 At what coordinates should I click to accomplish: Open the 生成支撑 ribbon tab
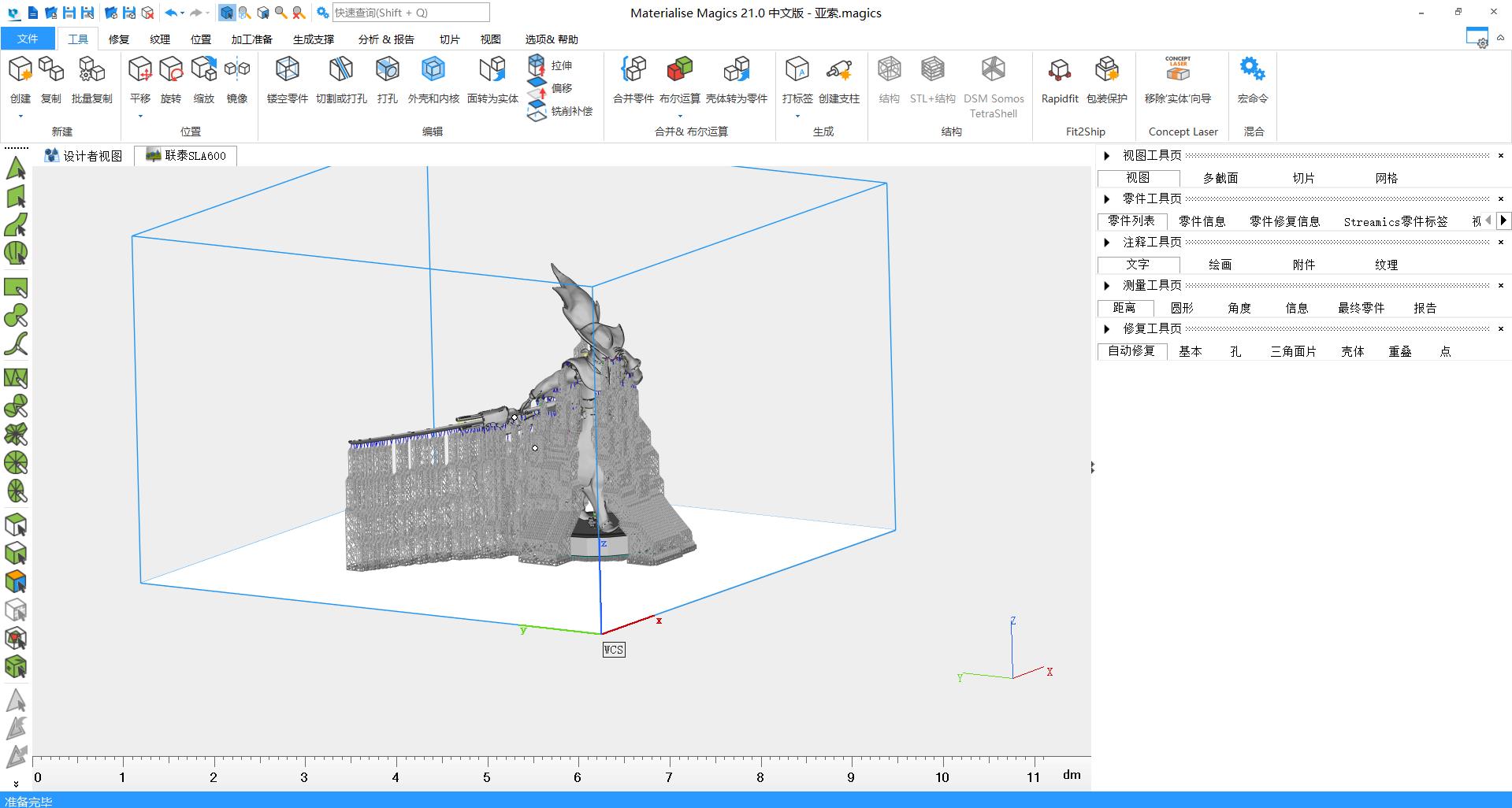click(313, 39)
